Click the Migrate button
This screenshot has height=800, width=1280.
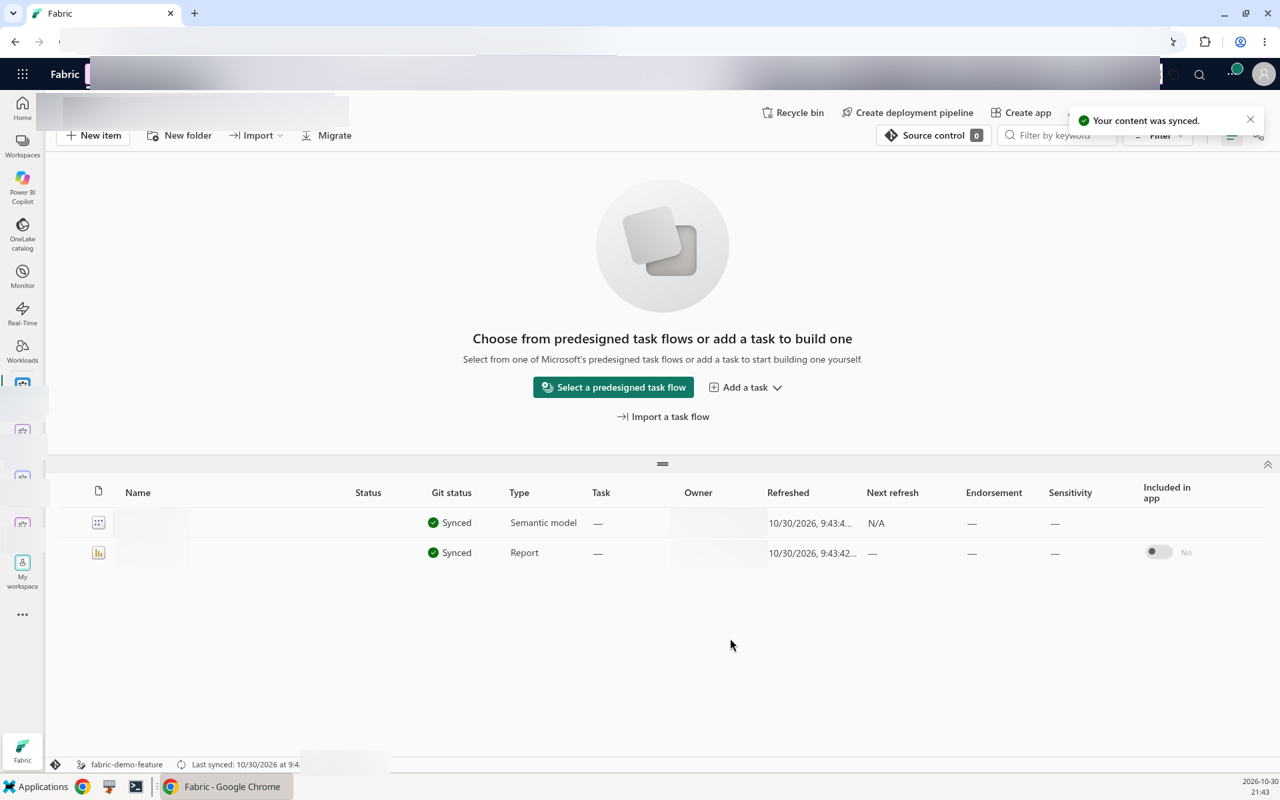[326, 136]
